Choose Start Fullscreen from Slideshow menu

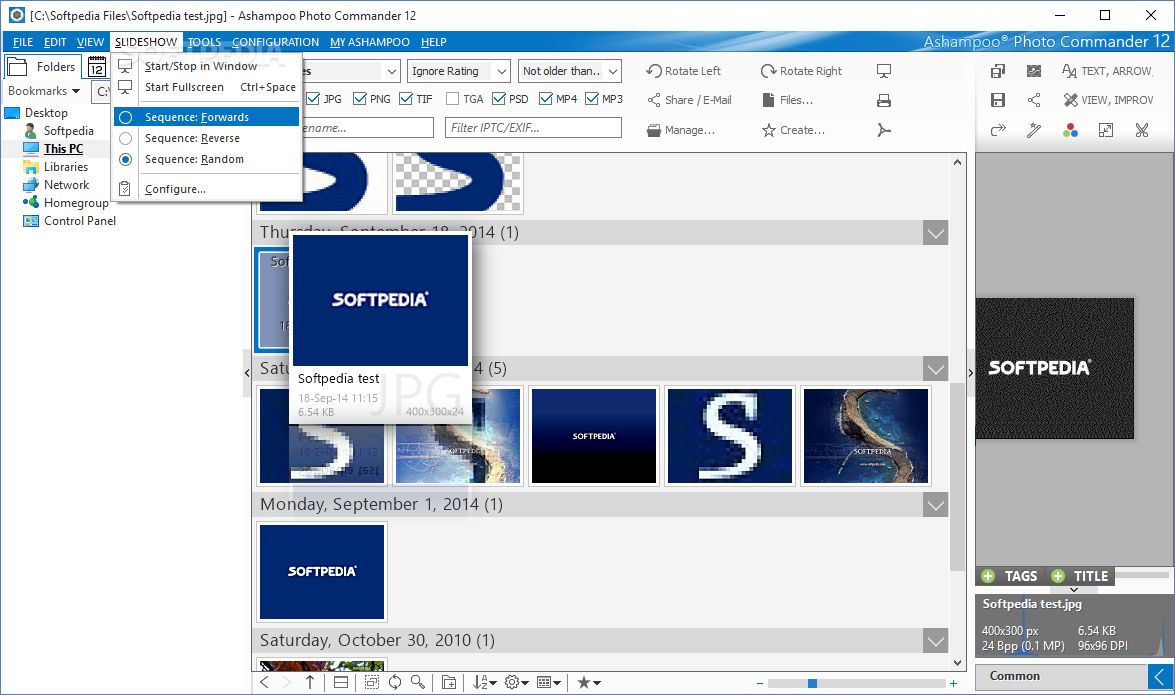coord(206,87)
